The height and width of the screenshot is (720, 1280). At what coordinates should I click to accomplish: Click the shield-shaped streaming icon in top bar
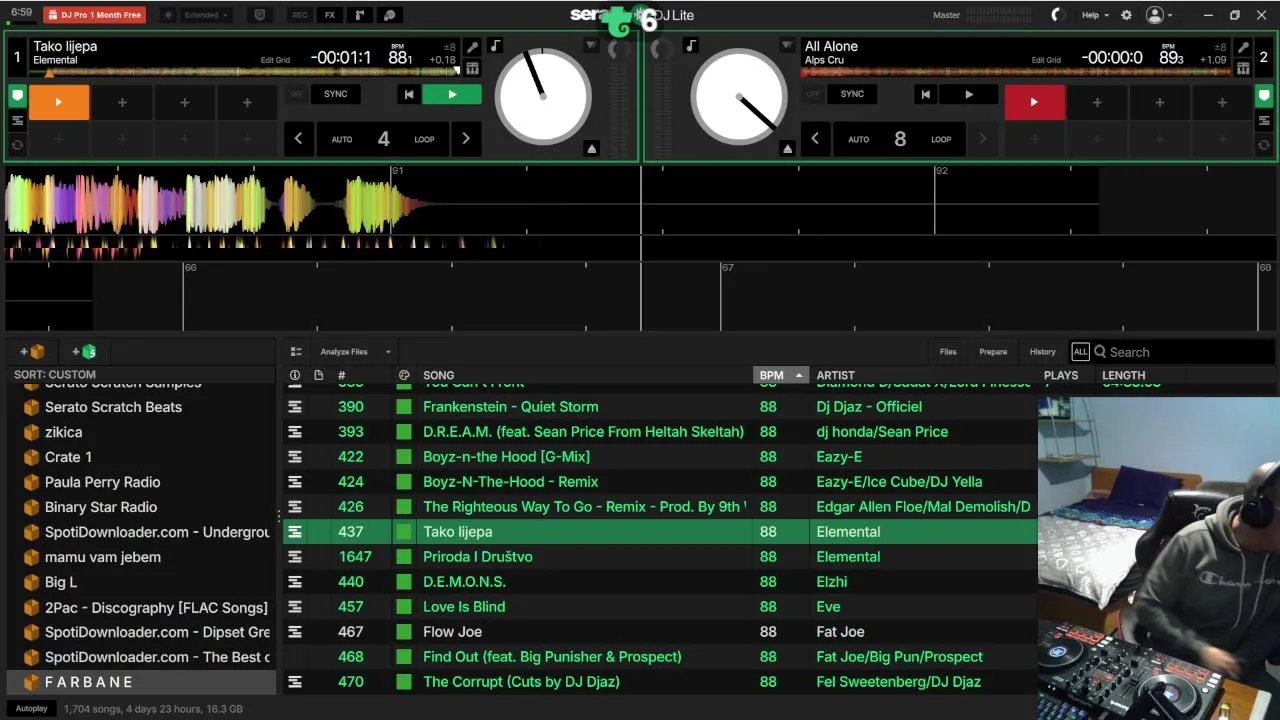click(x=260, y=15)
